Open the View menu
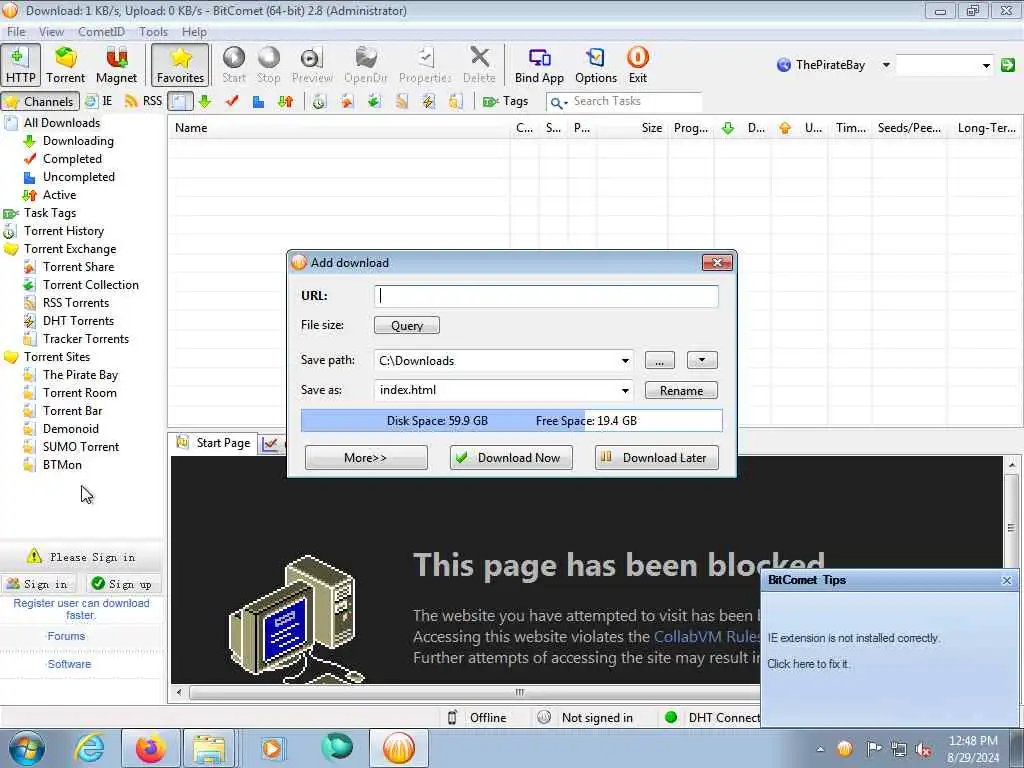This screenshot has width=1024, height=768. pos(51,31)
